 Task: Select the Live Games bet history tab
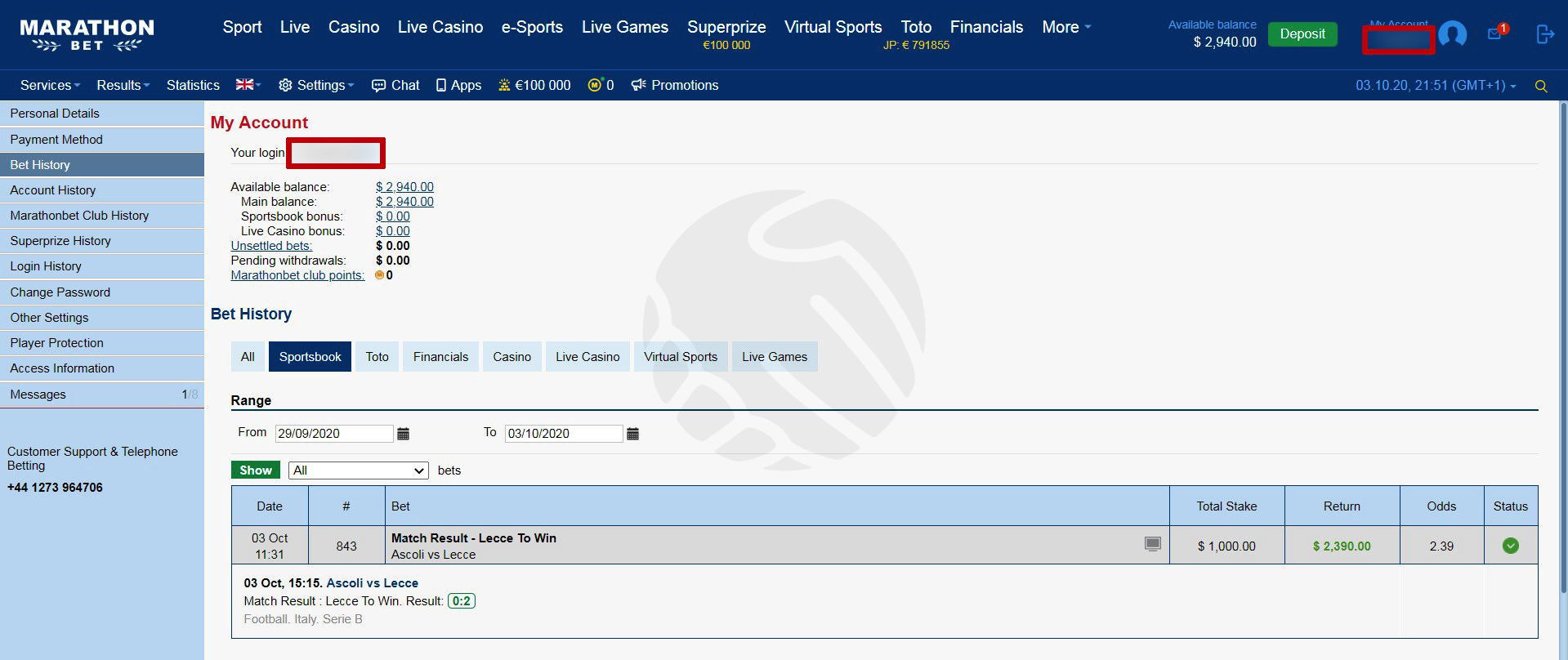(x=775, y=357)
